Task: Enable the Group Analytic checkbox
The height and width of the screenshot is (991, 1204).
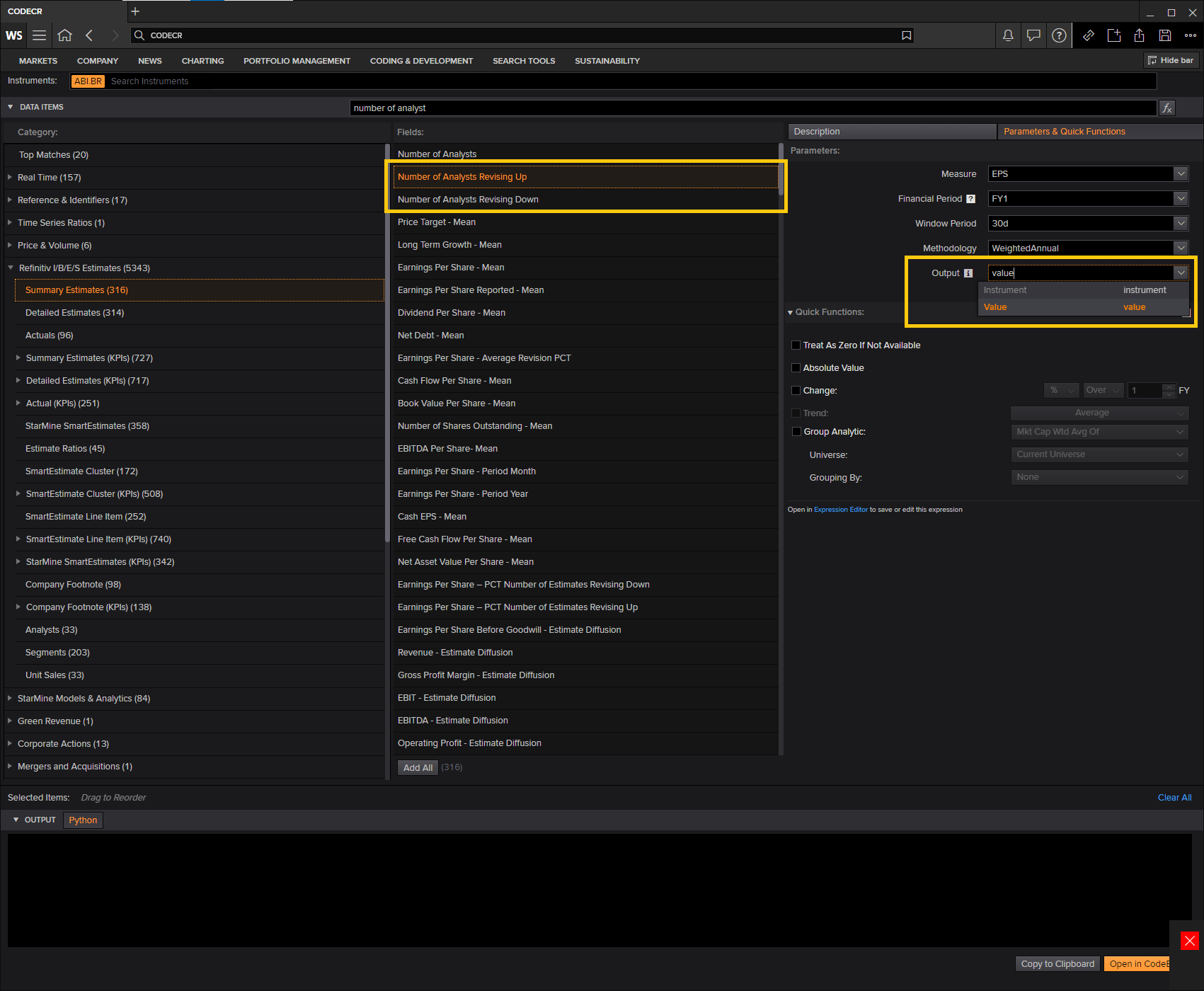Action: 796,432
